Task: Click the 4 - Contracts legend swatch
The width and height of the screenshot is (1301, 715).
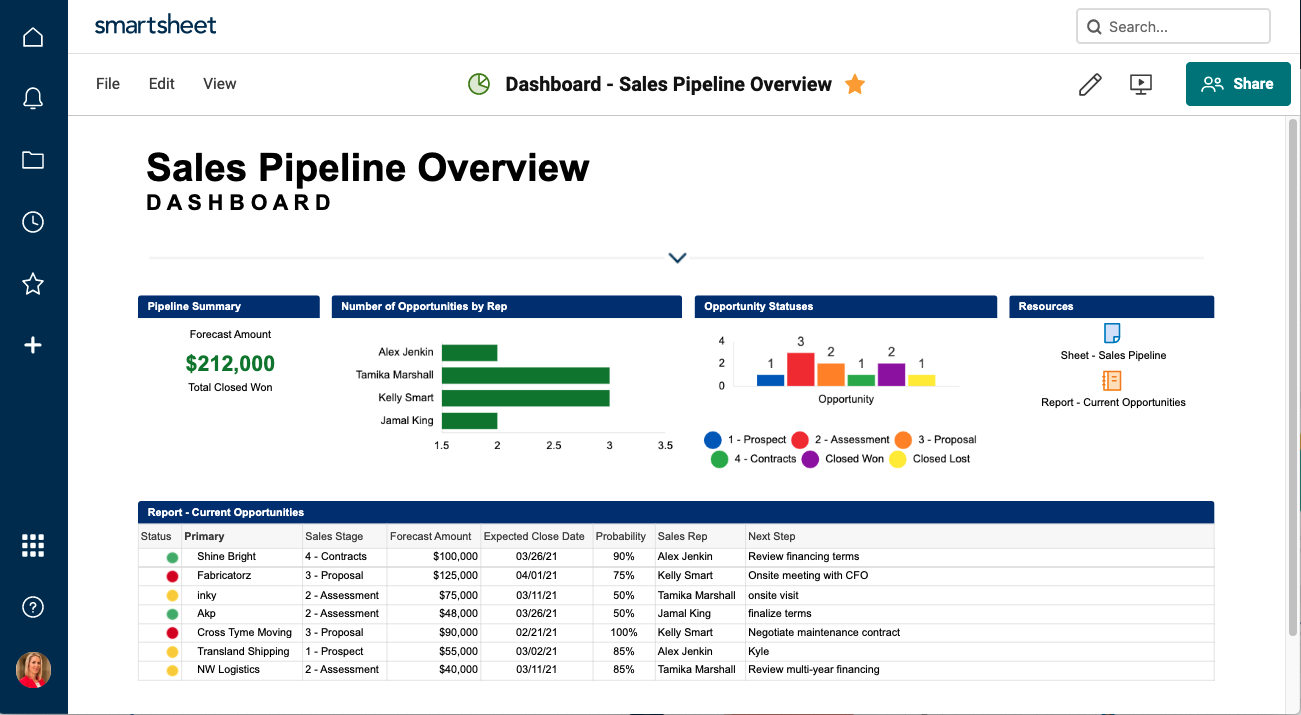Action: click(719, 459)
